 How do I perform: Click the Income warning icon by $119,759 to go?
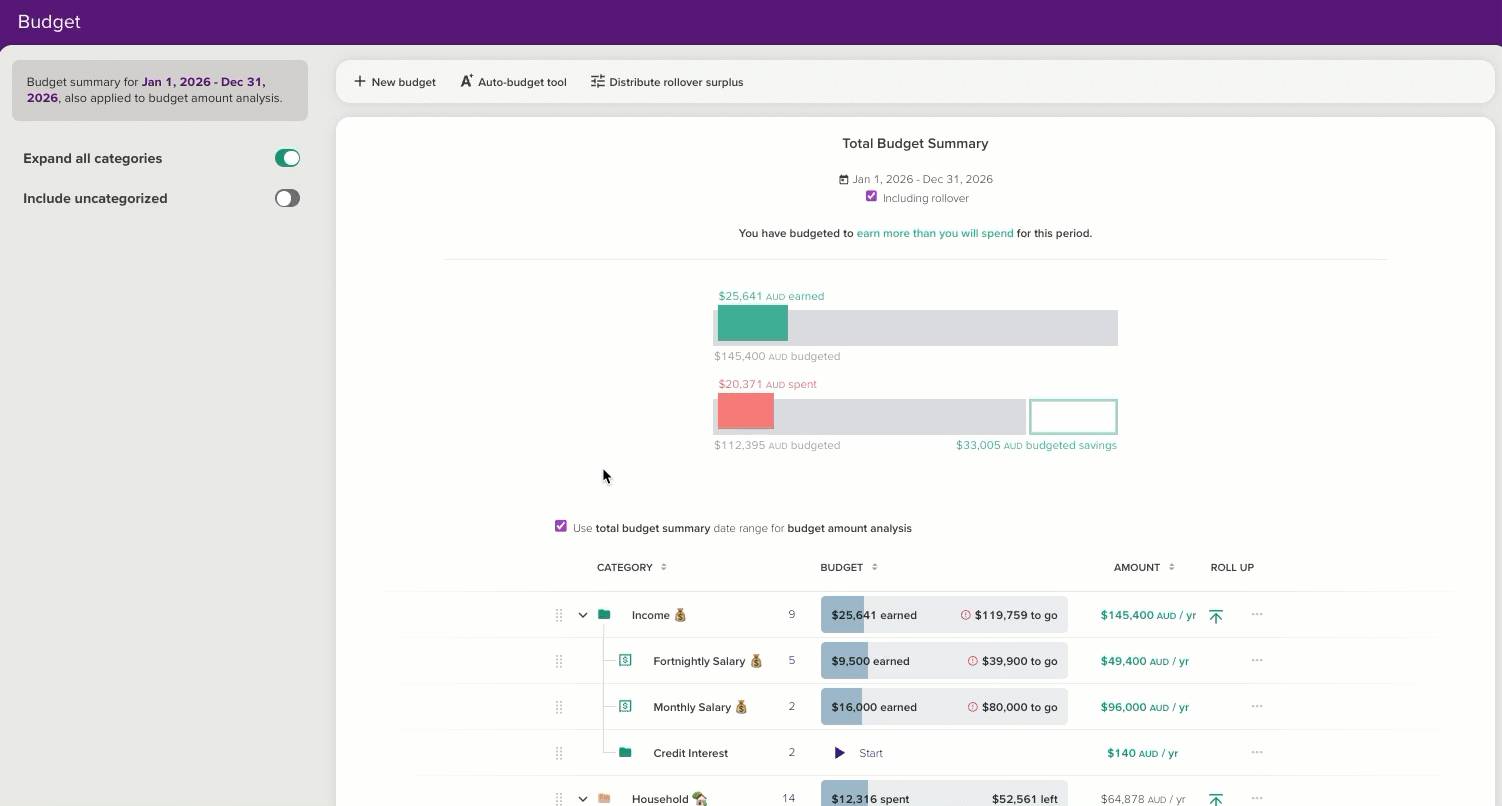[966, 615]
